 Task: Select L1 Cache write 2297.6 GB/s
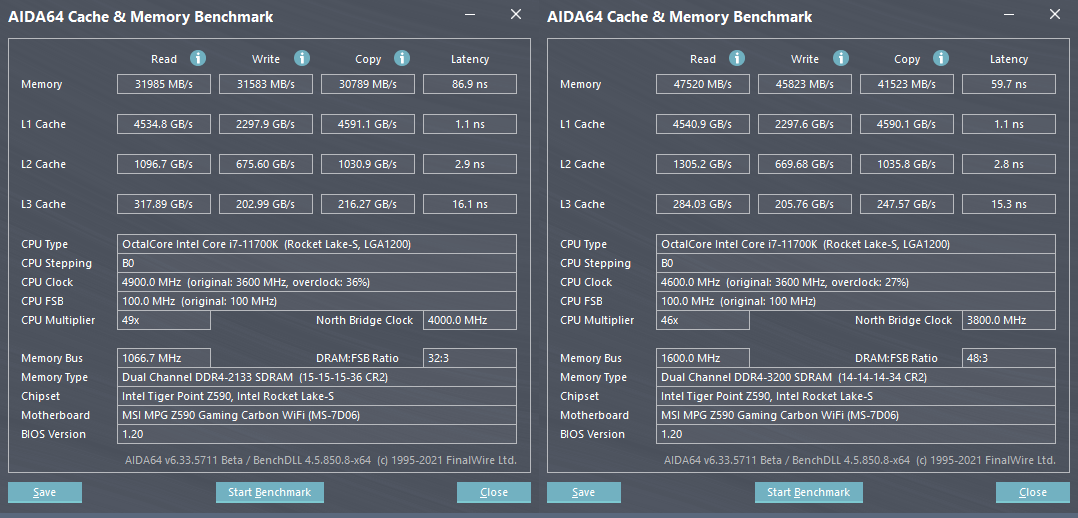click(805, 124)
